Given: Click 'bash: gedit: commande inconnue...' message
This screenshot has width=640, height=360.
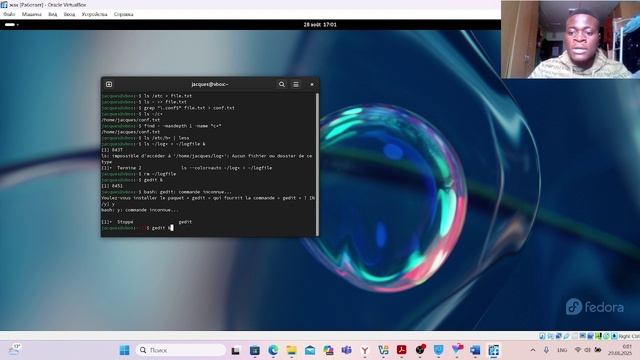Looking at the screenshot, I should (x=187, y=192).
